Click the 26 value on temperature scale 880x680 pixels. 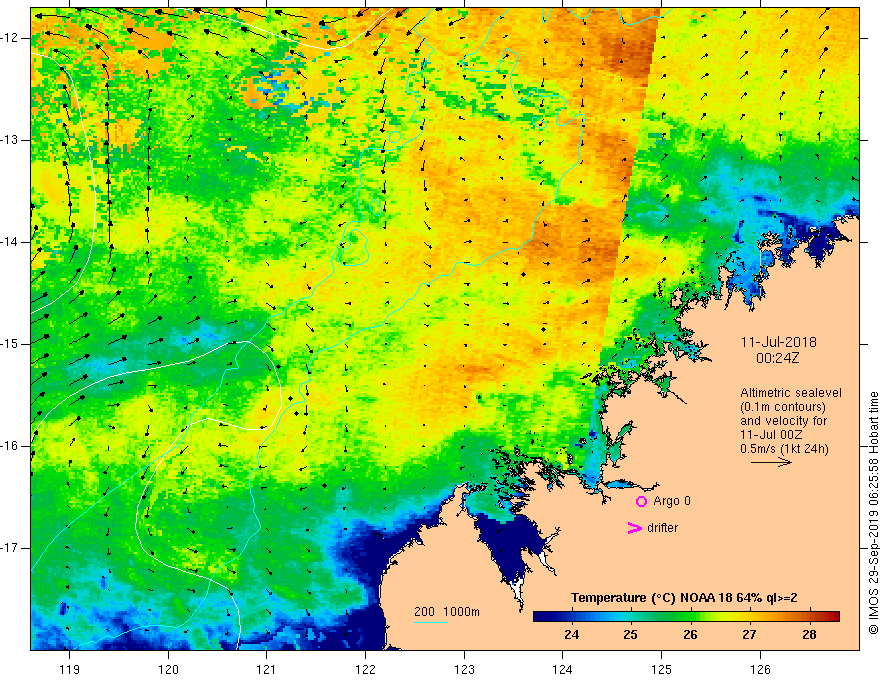[x=690, y=635]
